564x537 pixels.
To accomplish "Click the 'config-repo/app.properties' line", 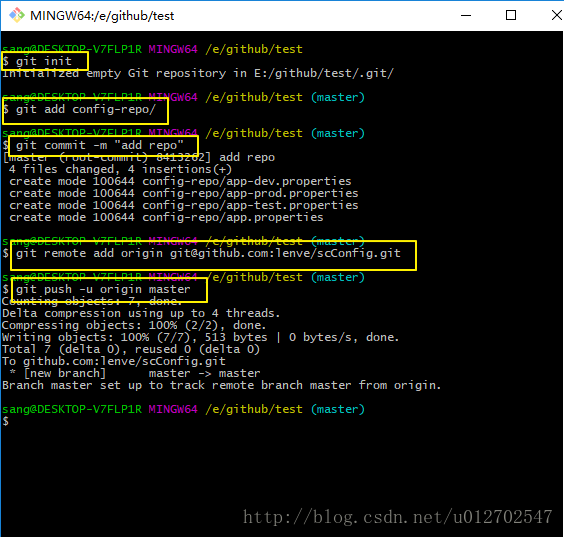I will coord(166,217).
